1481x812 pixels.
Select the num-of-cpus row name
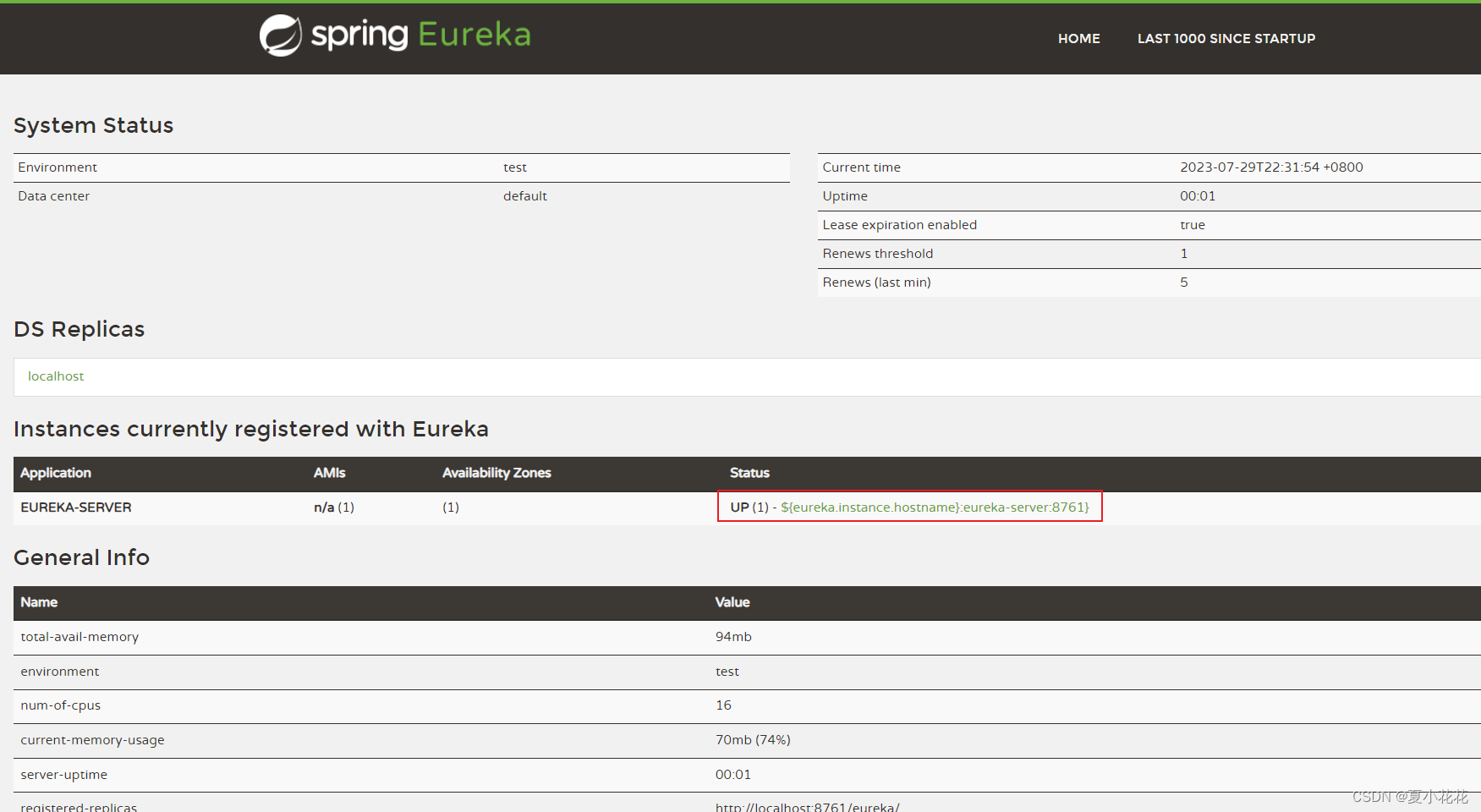coord(61,705)
